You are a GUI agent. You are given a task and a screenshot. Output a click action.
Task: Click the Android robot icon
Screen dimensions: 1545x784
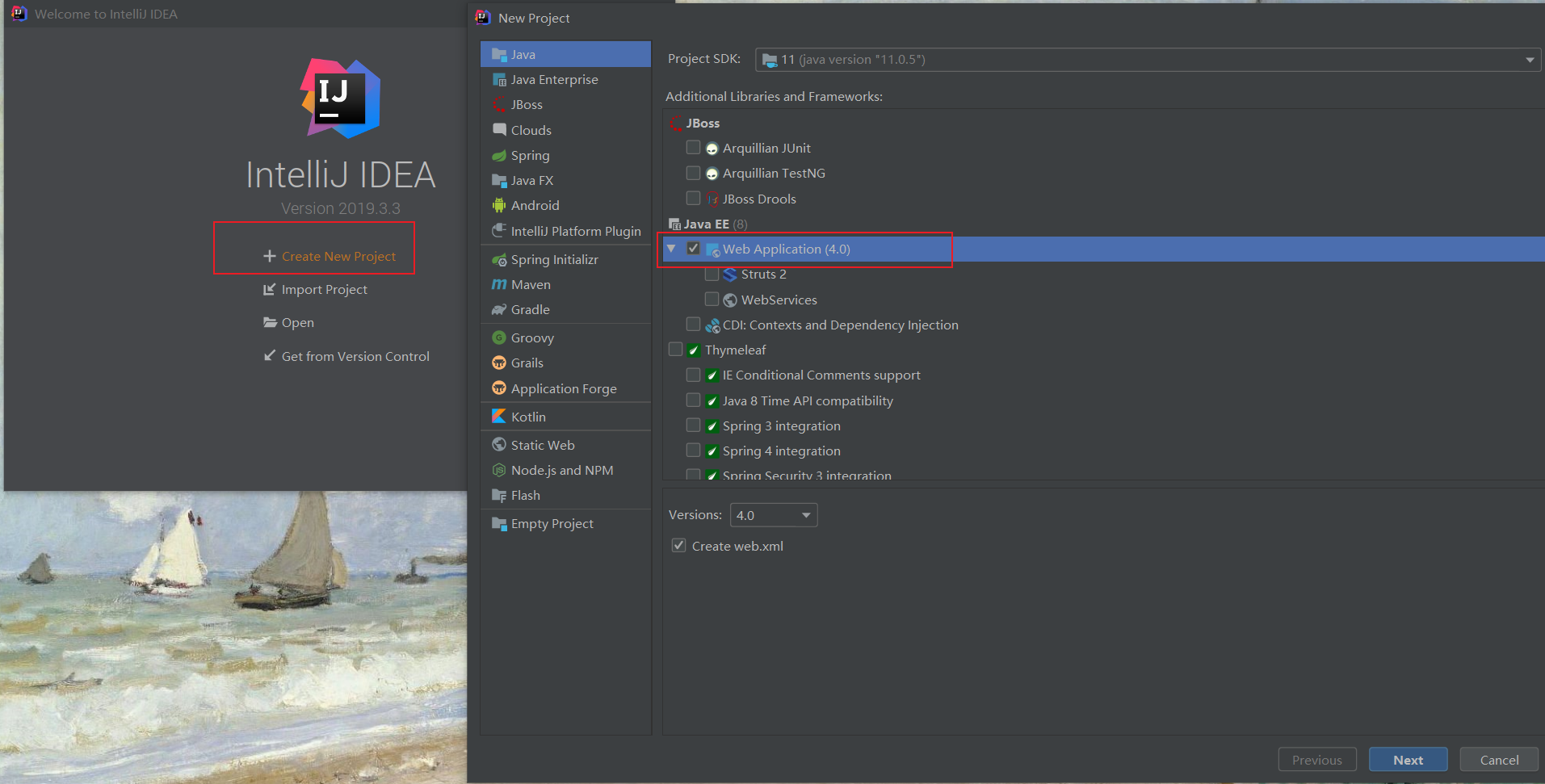[x=499, y=206]
